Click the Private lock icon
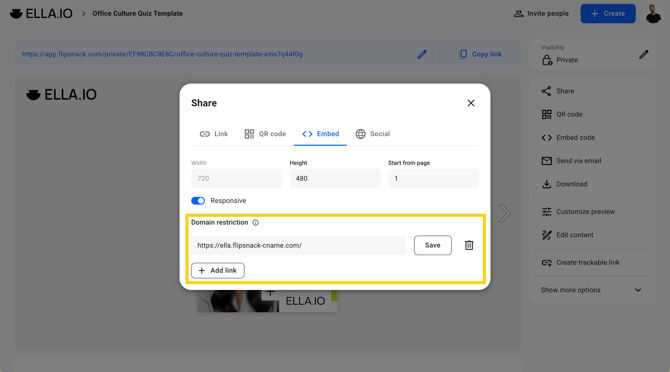 click(547, 60)
